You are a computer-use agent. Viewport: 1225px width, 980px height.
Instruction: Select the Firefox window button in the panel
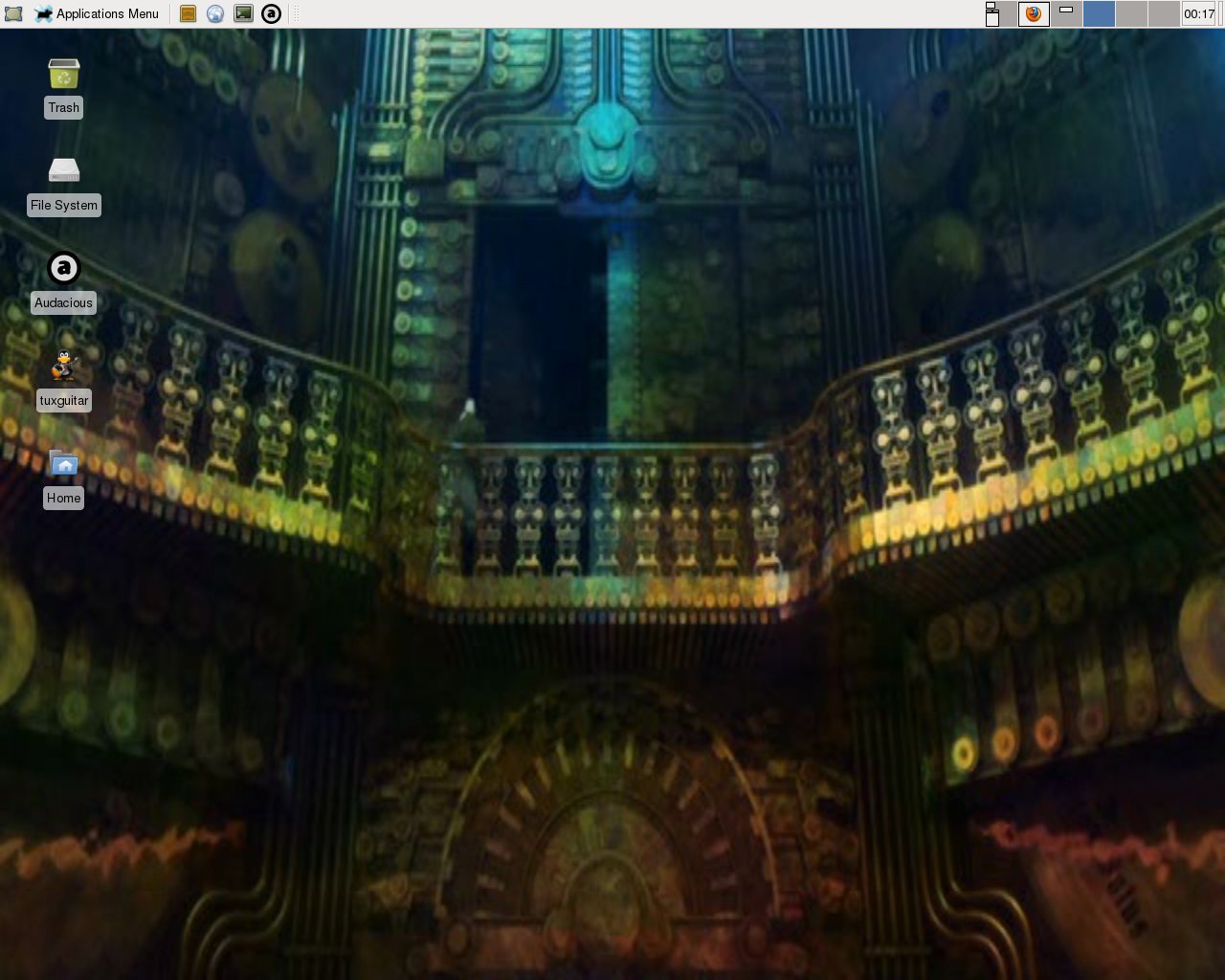tap(1034, 13)
